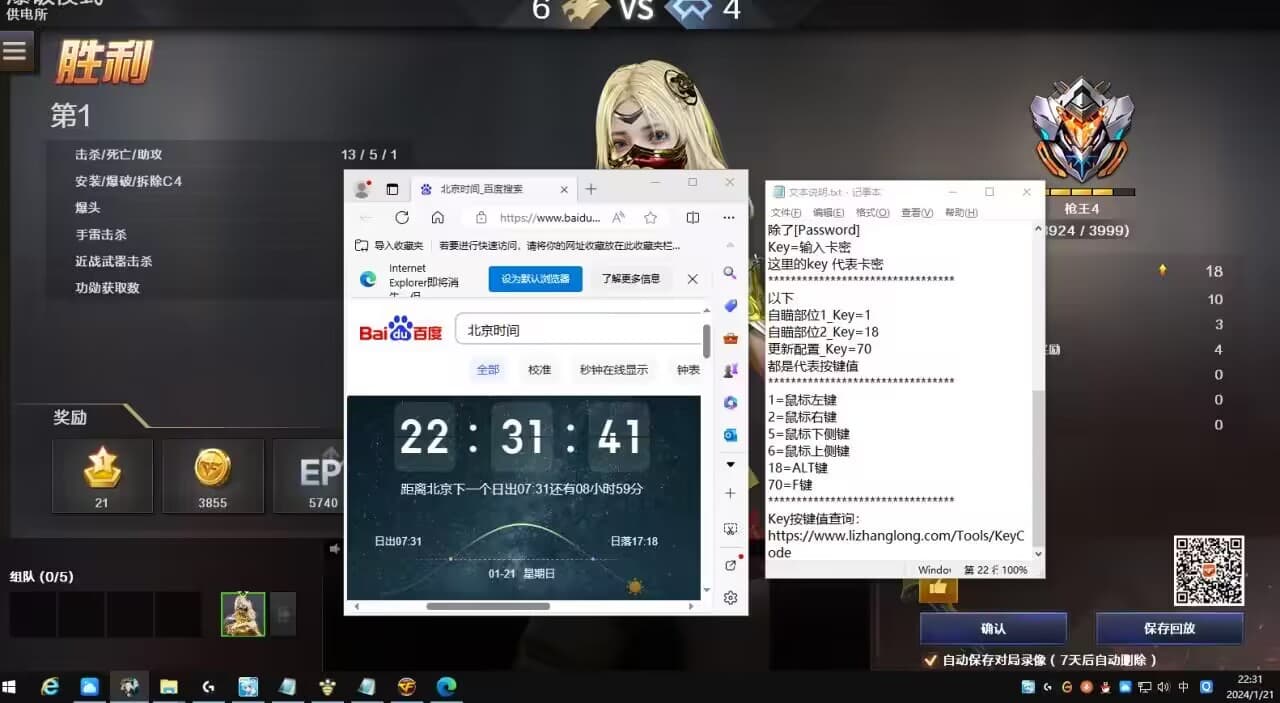Viewport: 1280px width, 703px height.
Task: Click the thumbs-up like icon
Action: pos(938,589)
